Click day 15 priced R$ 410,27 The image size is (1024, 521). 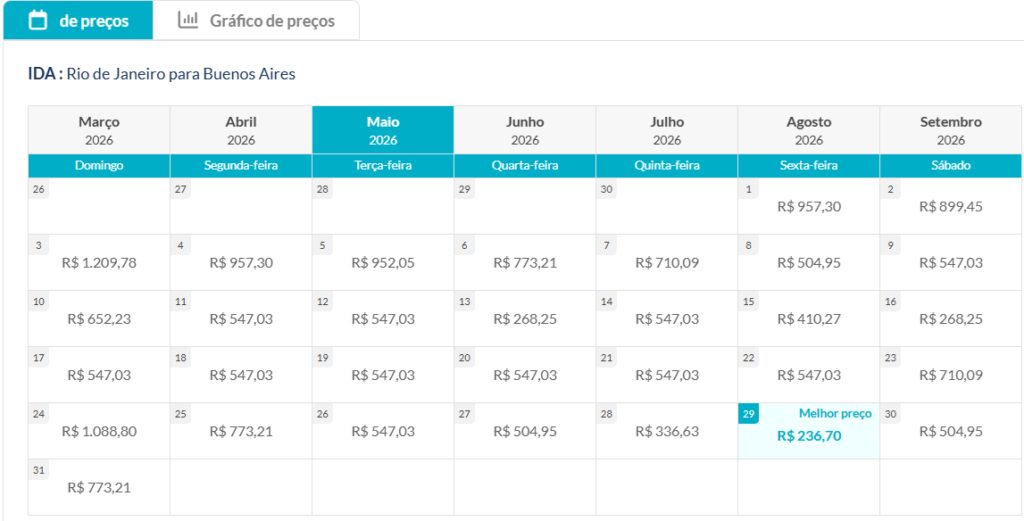coord(809,319)
